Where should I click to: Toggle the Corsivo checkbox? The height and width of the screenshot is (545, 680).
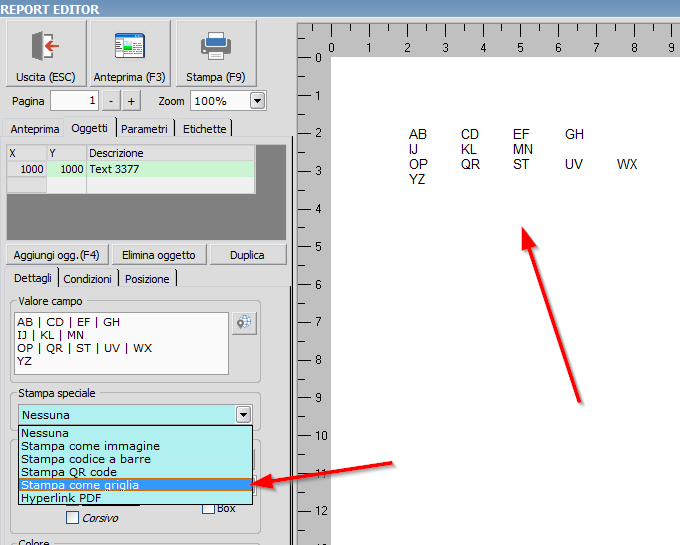(x=73, y=518)
